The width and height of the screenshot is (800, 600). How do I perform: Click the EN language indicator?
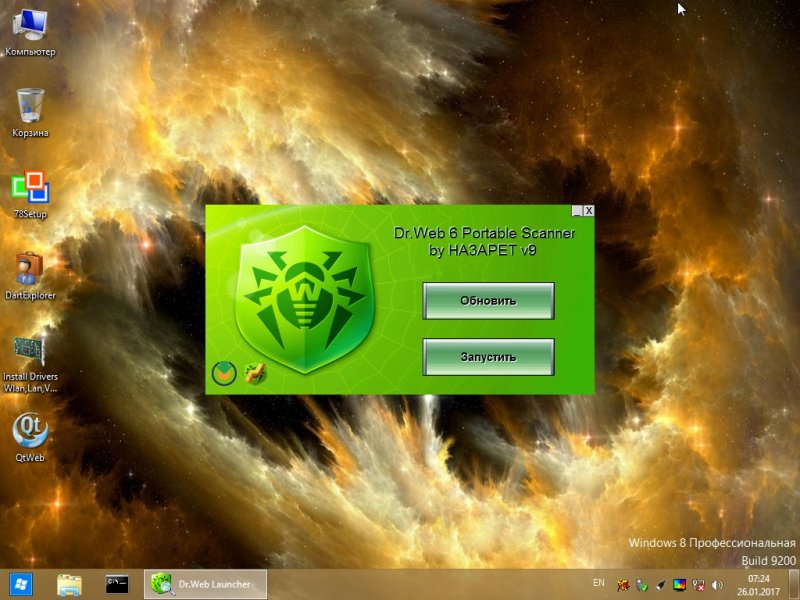pos(599,583)
